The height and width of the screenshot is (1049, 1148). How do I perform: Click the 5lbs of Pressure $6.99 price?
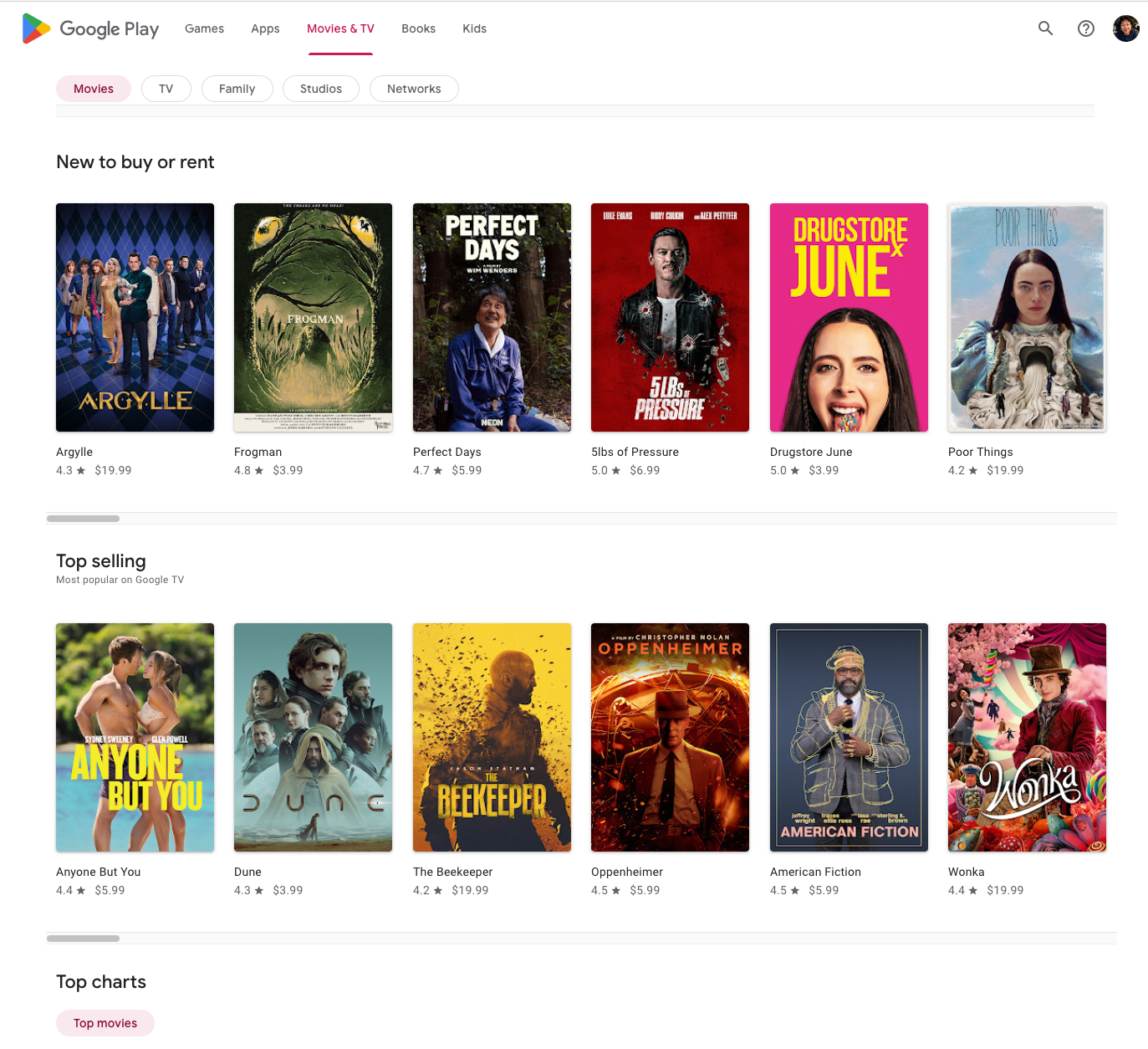pos(645,470)
